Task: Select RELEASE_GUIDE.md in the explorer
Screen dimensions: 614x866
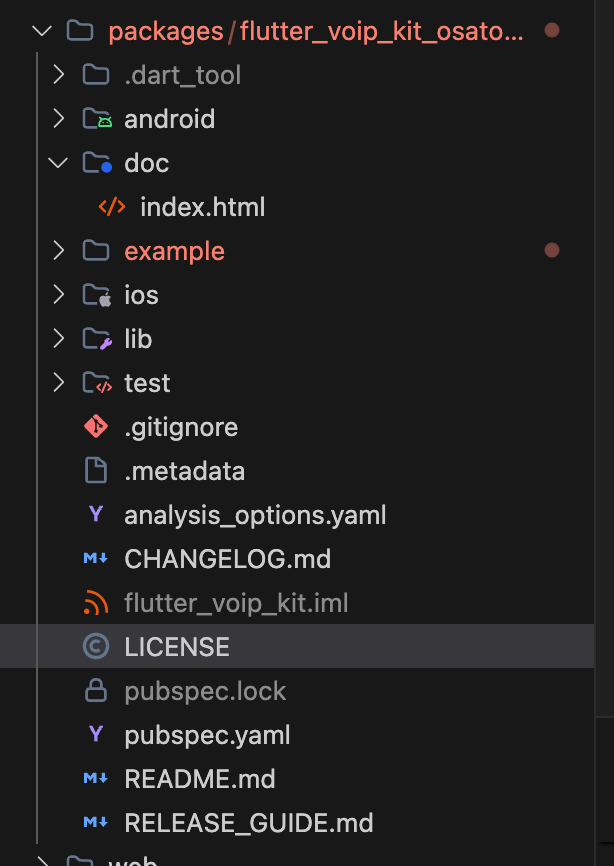Action: point(248,823)
